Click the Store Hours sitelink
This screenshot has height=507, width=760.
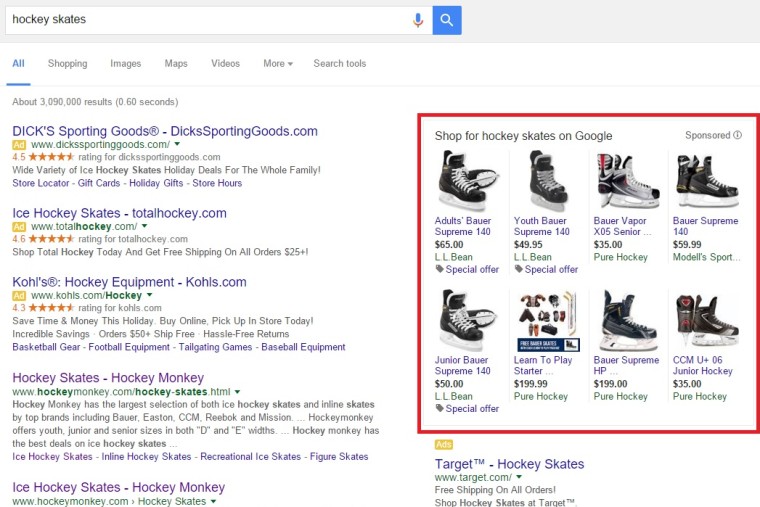coord(217,183)
